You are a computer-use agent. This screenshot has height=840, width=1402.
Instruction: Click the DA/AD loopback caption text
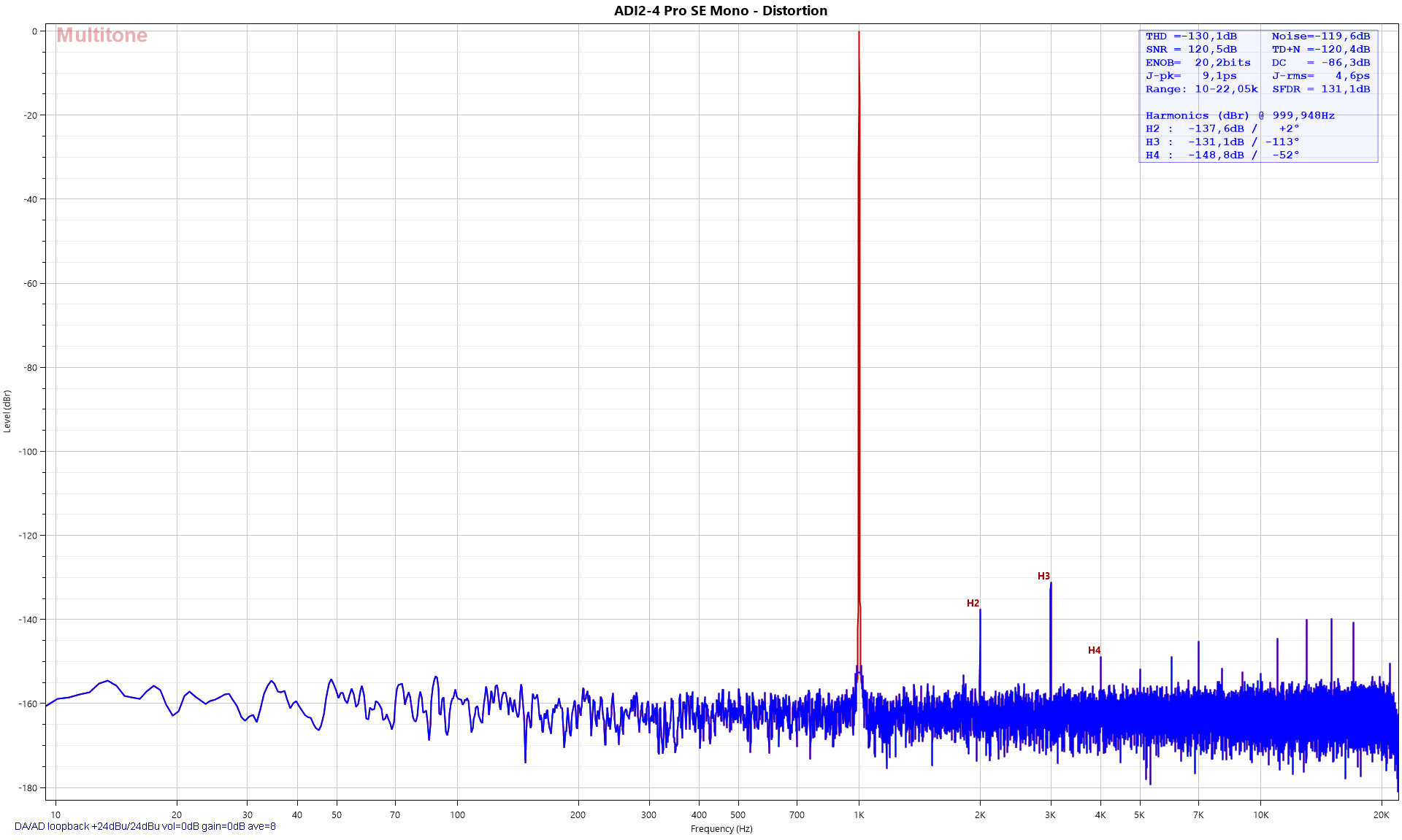point(145,827)
